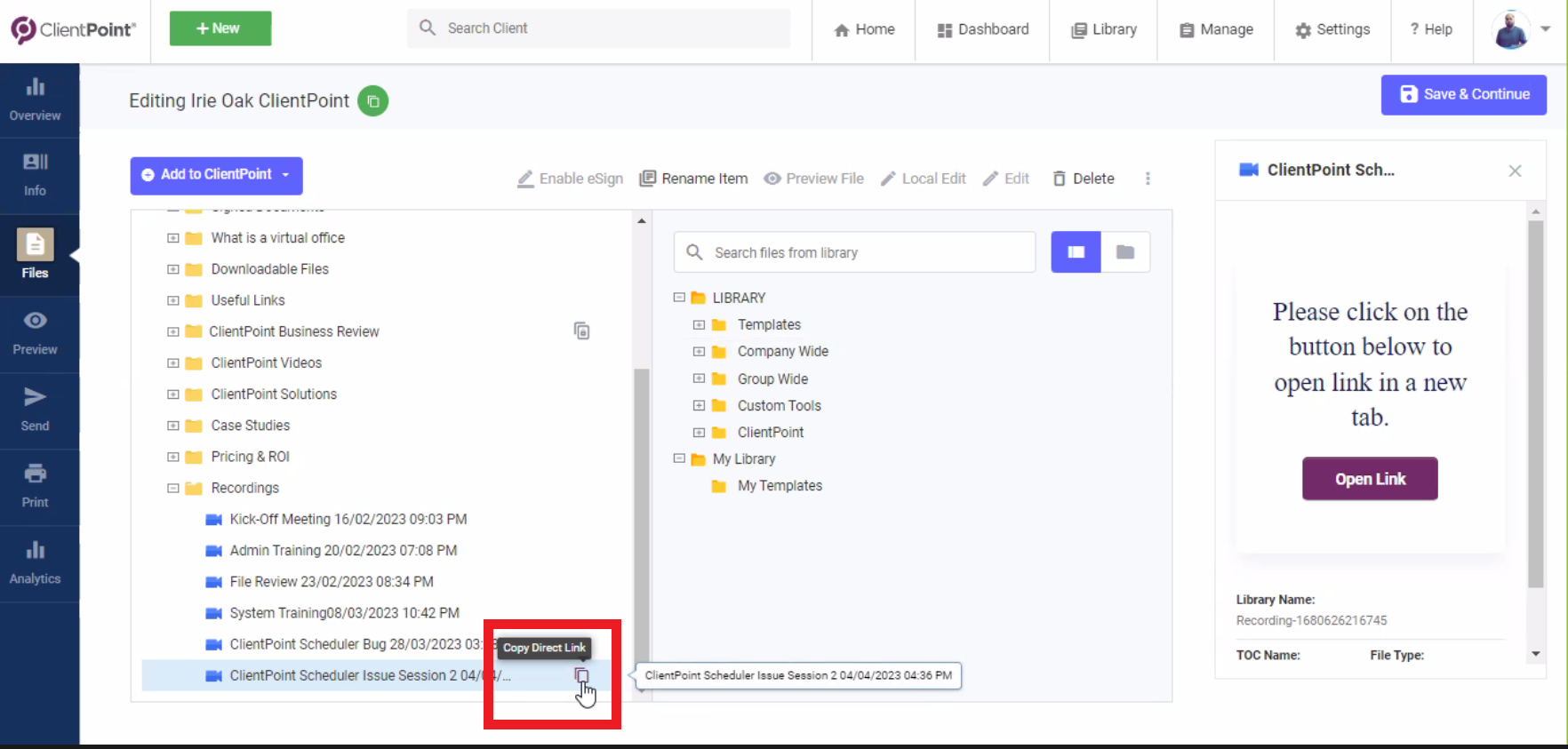This screenshot has width=1568, height=749.
Task: Expand the Group Wide library folder
Action: click(x=699, y=378)
